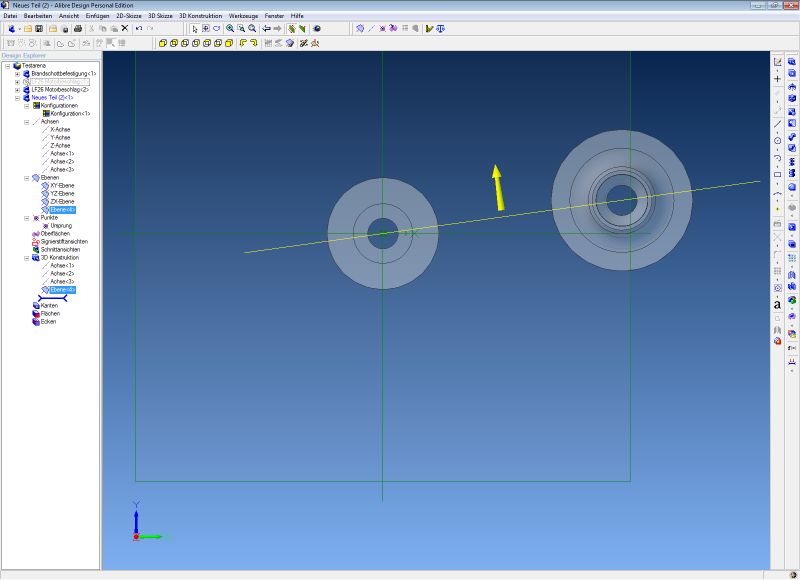Select Z-Achse in the tree

click(60, 146)
